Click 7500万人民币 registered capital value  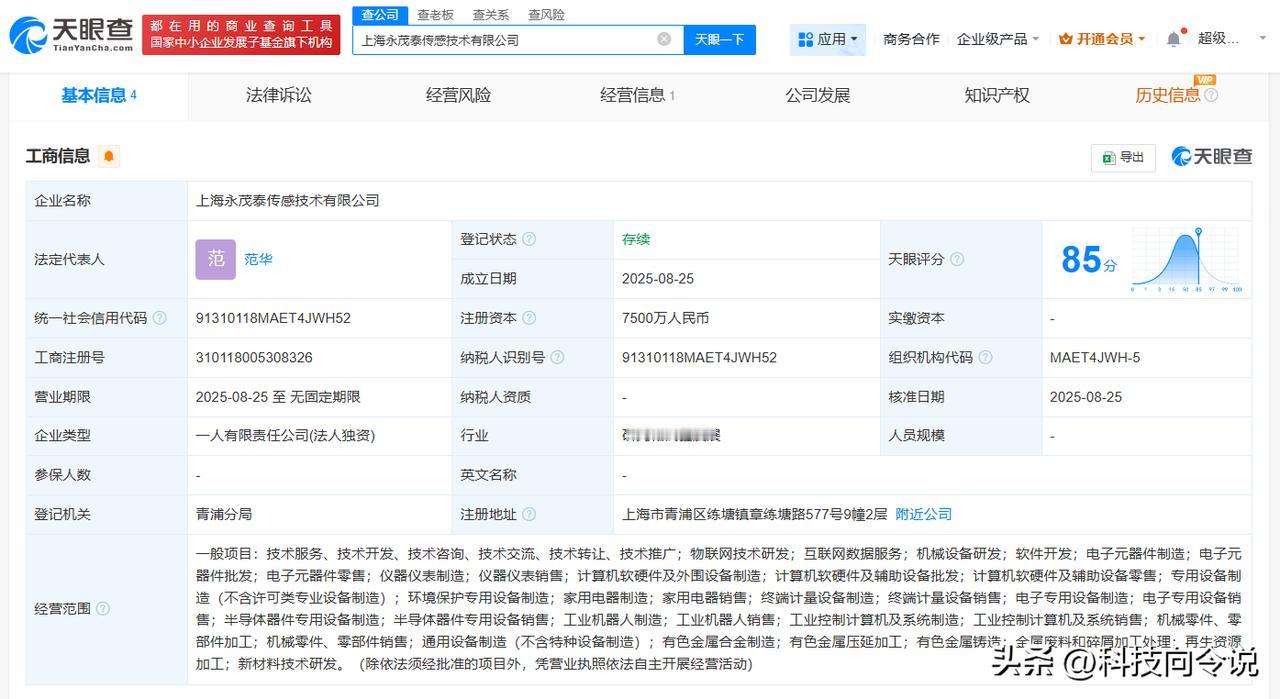(x=665, y=318)
